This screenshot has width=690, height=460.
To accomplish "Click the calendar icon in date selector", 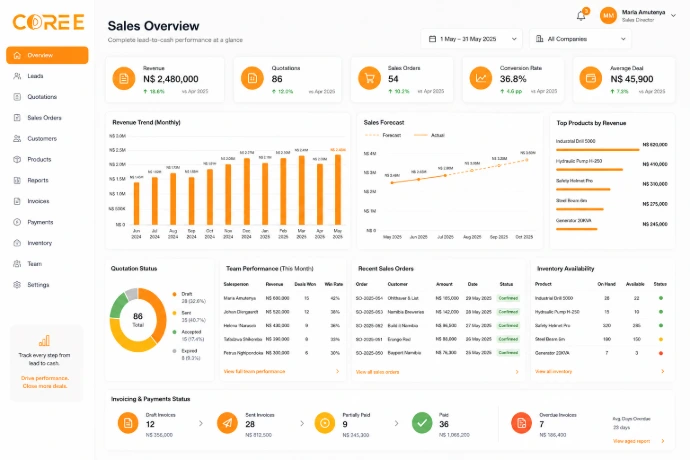I will click(x=432, y=39).
